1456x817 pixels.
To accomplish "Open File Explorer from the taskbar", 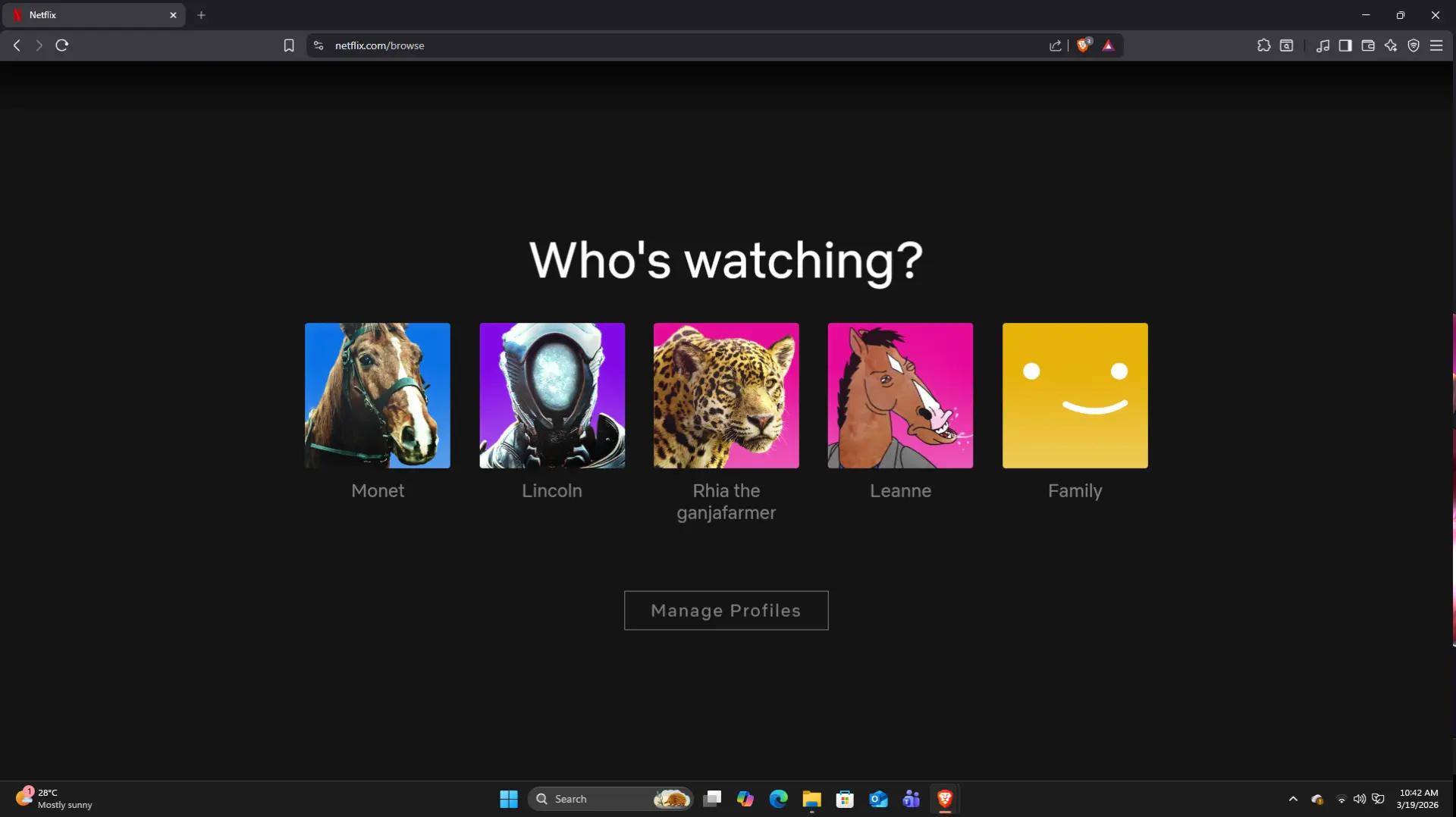I will click(812, 799).
